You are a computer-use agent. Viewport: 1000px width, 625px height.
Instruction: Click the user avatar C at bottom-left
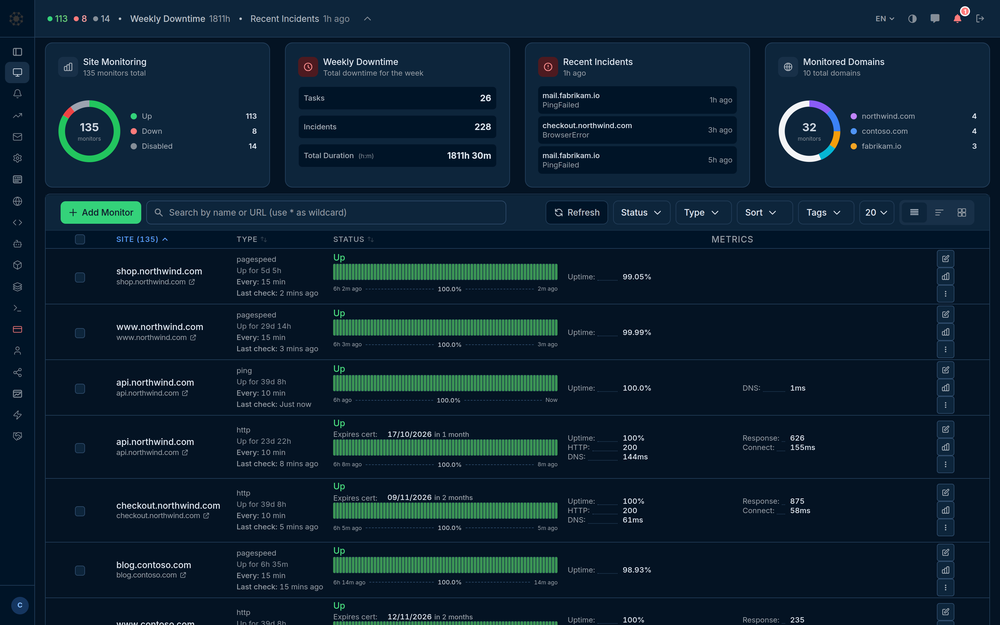pos(20,605)
